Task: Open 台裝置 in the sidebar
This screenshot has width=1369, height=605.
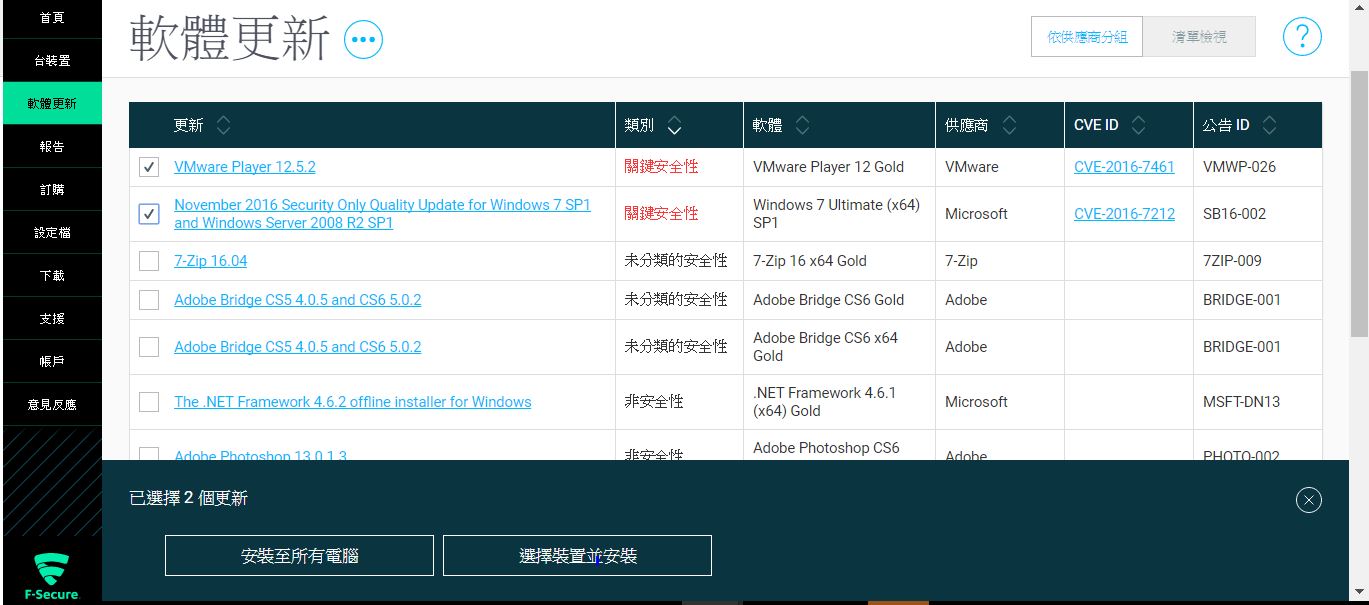Action: [x=52, y=61]
